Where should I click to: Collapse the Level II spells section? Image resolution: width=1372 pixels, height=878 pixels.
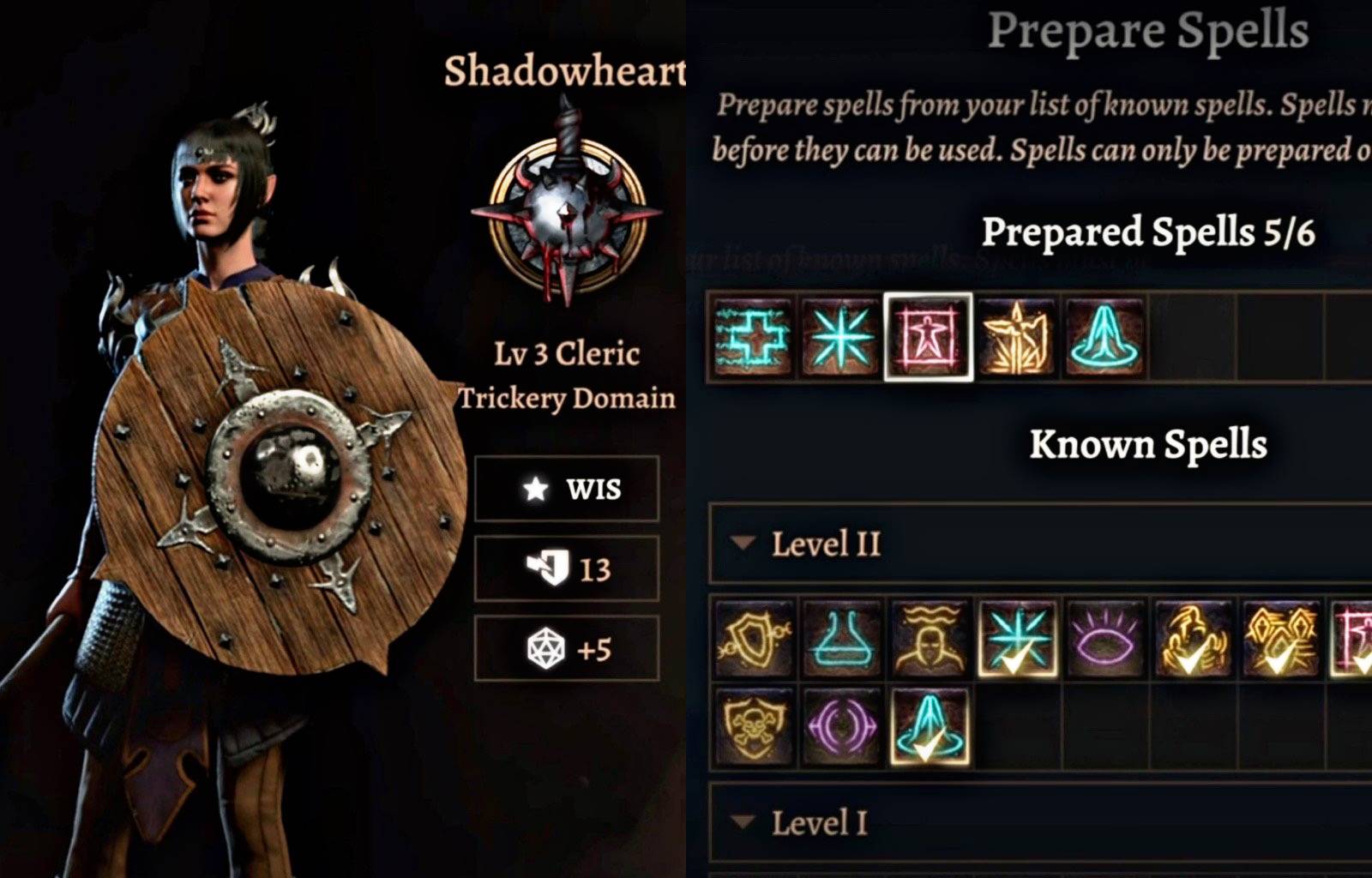743,543
